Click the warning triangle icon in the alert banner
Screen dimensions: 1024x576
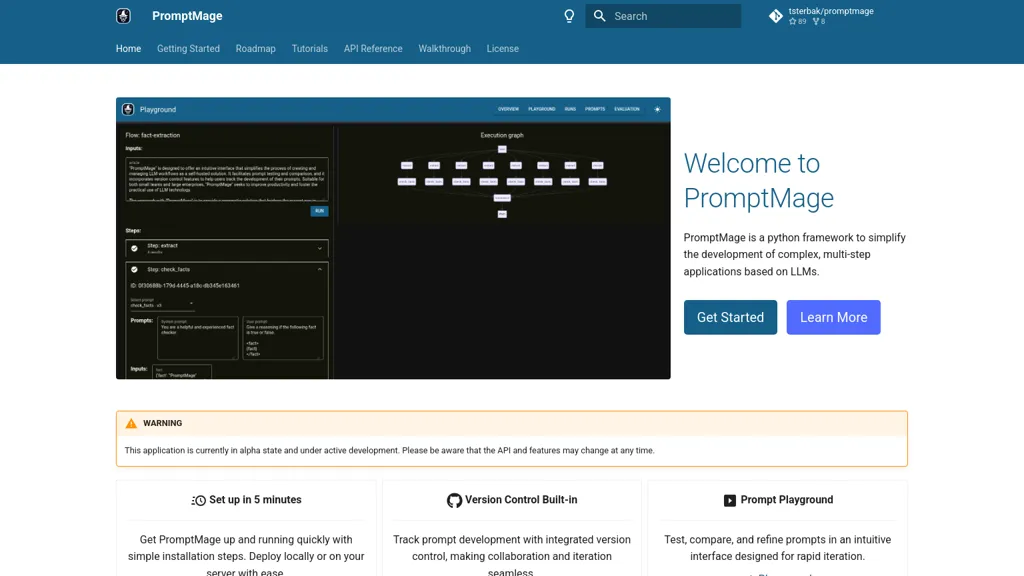pyautogui.click(x=132, y=423)
